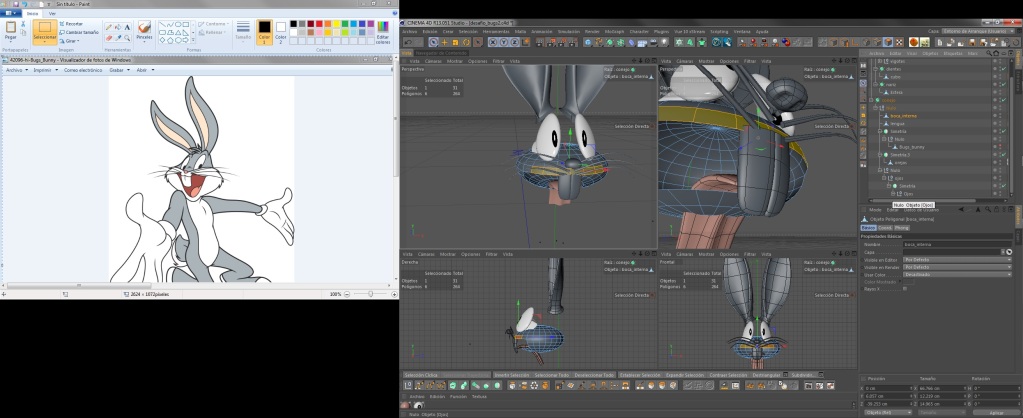Click the Seleccionar button in Paint
Viewport: 1023px width, 418px height.
[45, 32]
